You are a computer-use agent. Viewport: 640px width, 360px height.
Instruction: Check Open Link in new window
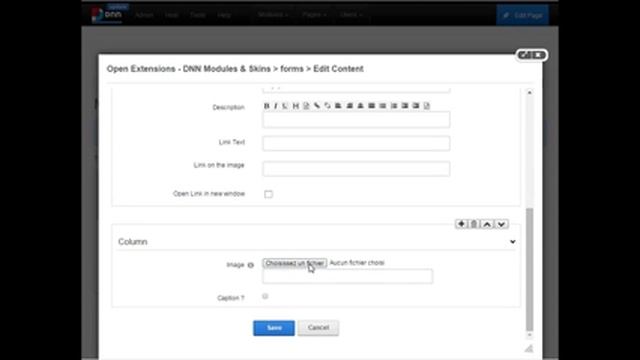[268, 194]
